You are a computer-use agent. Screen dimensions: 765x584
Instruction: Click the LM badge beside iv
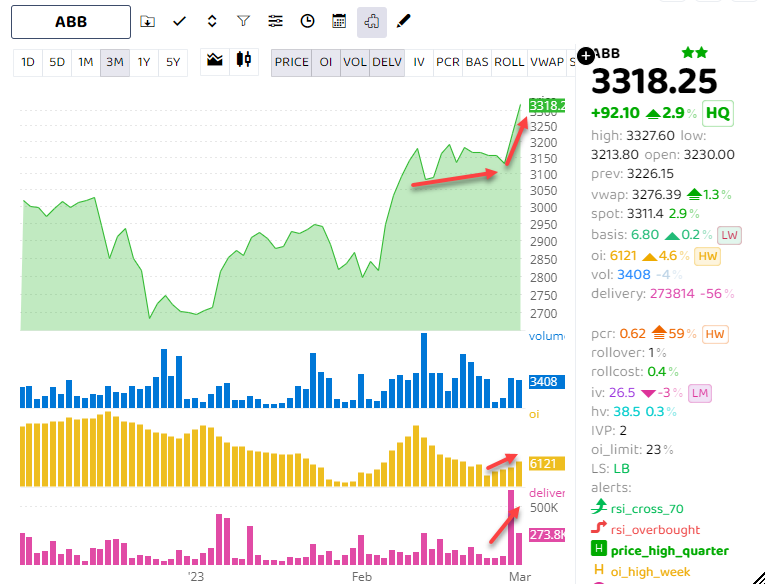(700, 393)
